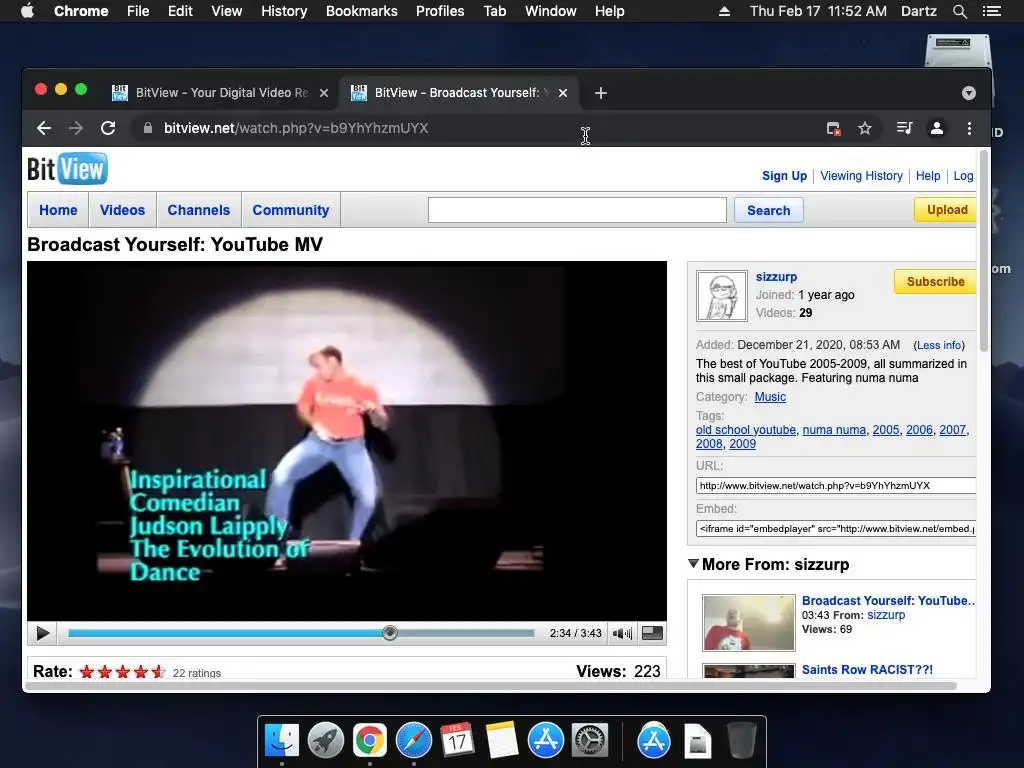The height and width of the screenshot is (768, 1024).
Task: Open System Preferences from the Dock
Action: 590,741
